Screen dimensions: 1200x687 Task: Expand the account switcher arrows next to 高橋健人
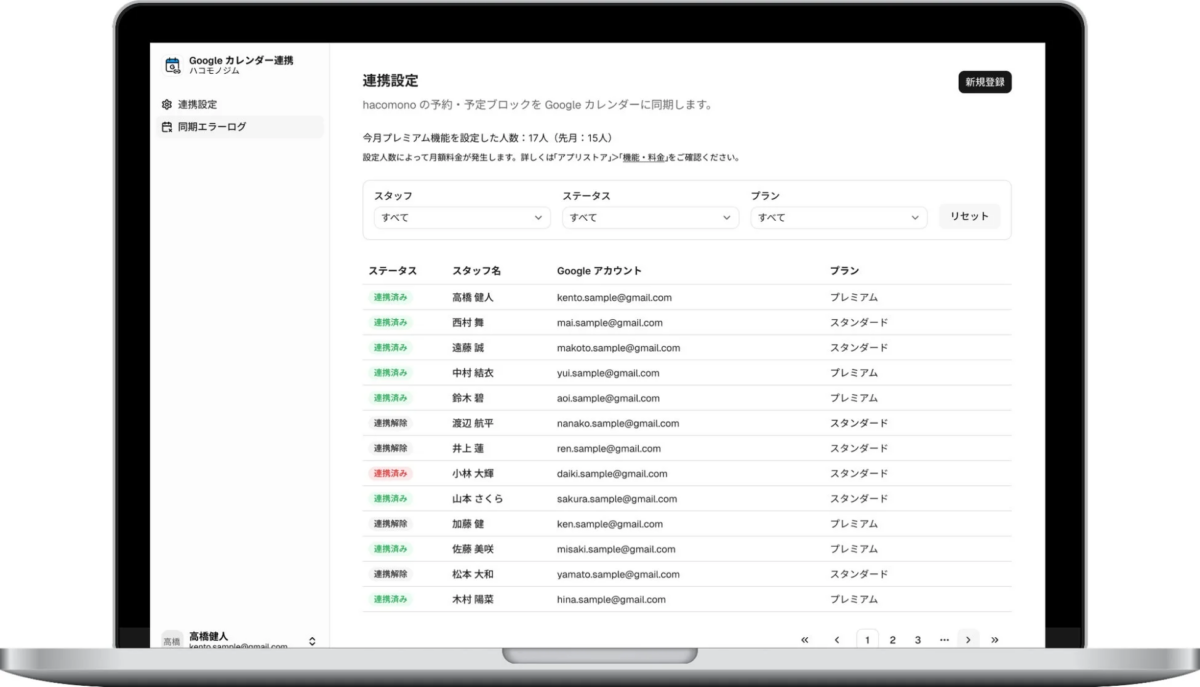(x=312, y=641)
